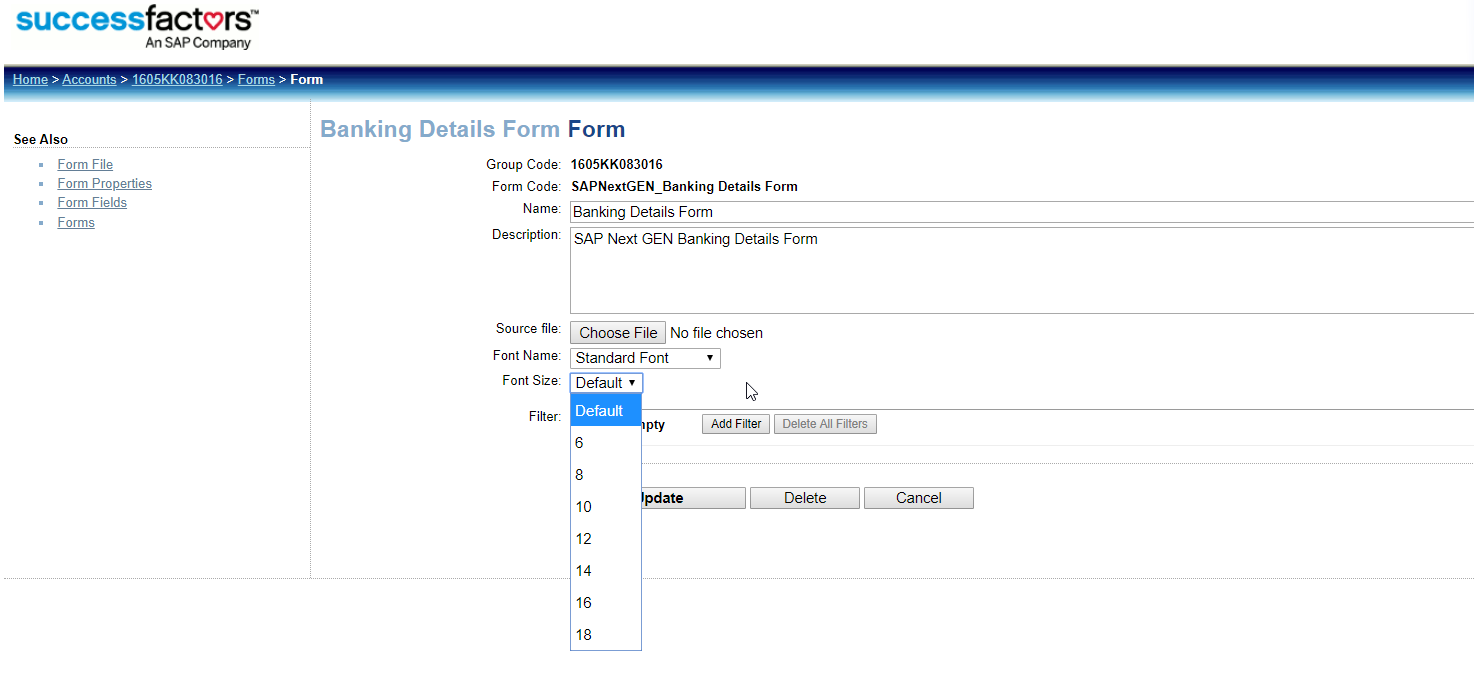Click into the Description text area

tap(1021, 271)
